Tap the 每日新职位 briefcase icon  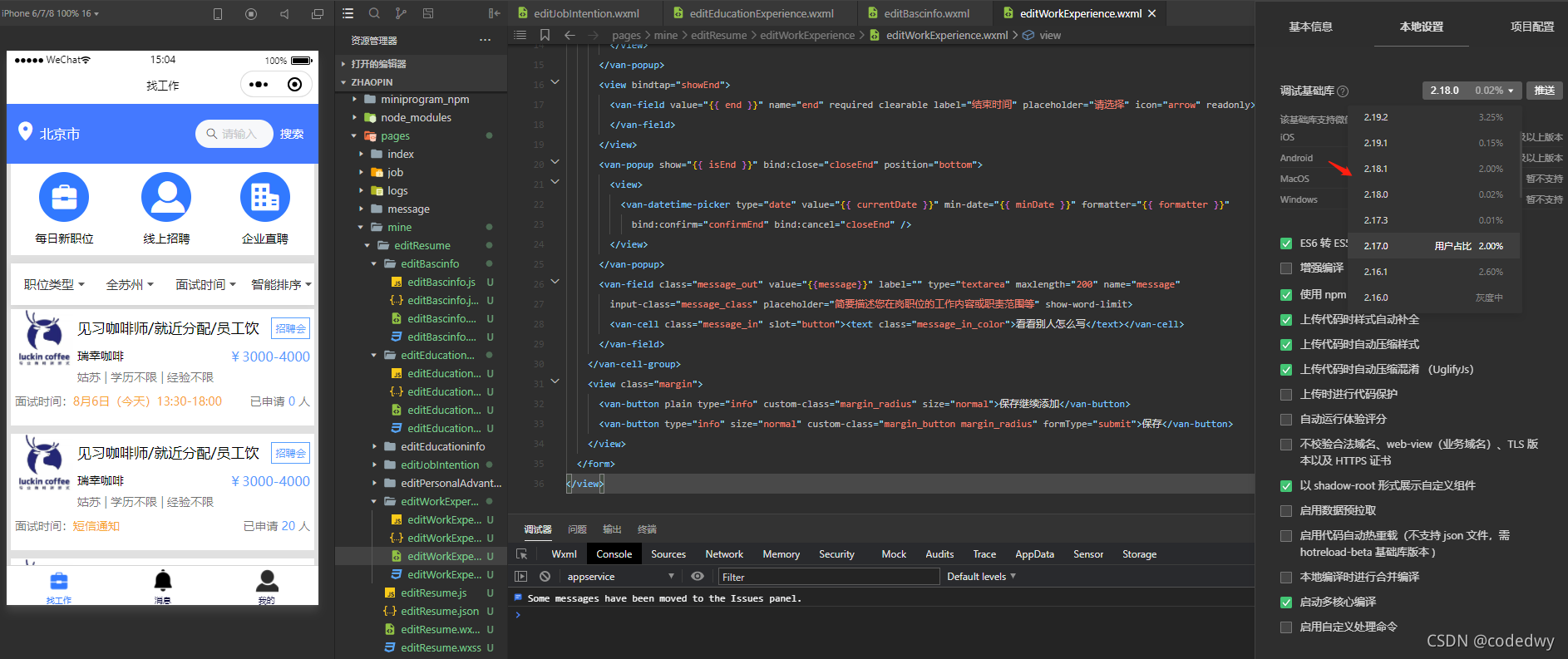pos(64,197)
